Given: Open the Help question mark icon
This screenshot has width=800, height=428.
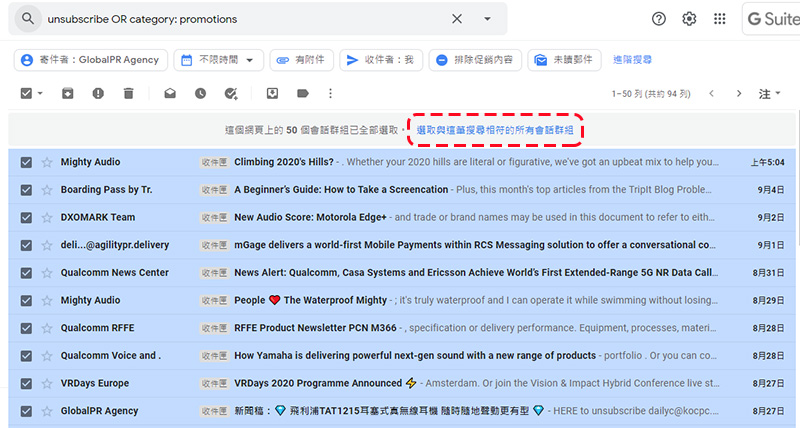Looking at the screenshot, I should tap(659, 19).
